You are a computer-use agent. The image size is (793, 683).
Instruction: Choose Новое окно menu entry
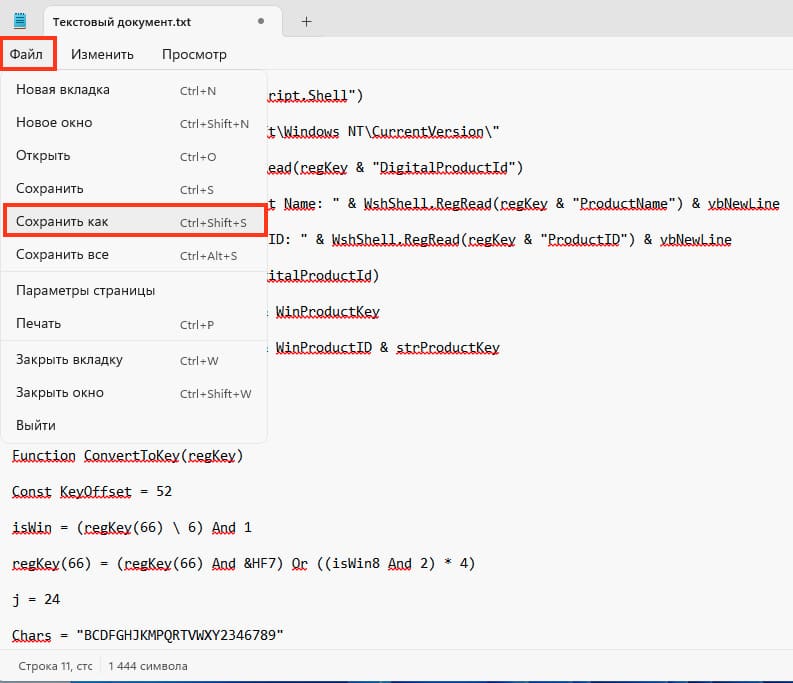point(54,123)
